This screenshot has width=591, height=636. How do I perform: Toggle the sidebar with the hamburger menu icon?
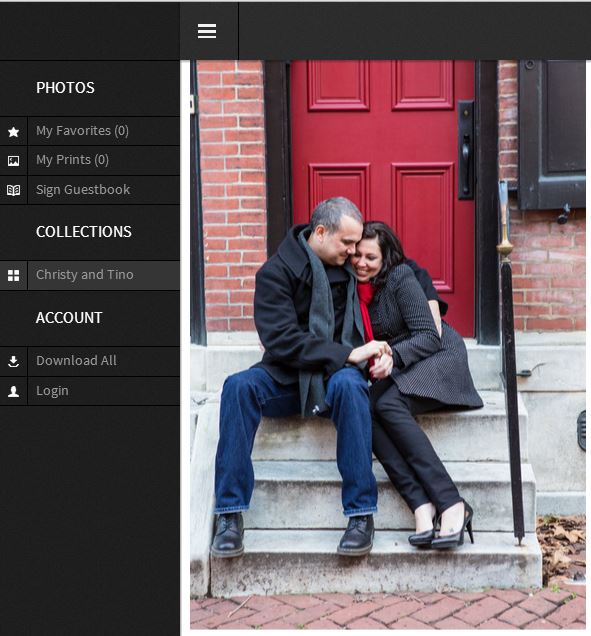click(x=207, y=31)
